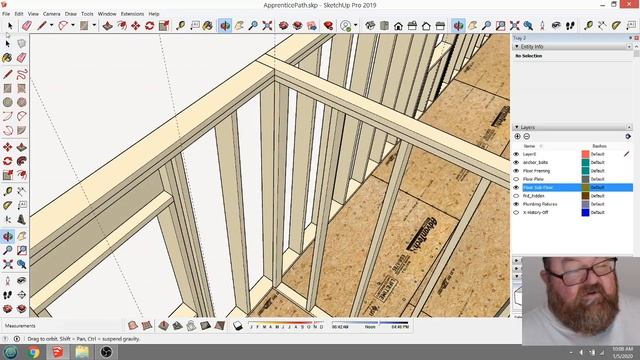640x360 pixels.
Task: Toggle eye of the highlighted blue layer row
Action: click(x=516, y=187)
